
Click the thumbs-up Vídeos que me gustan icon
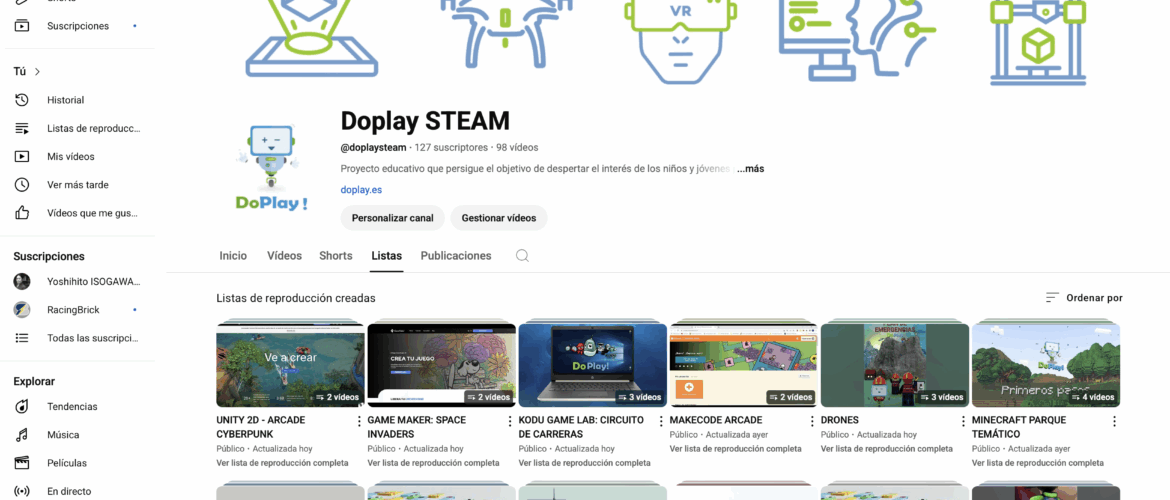[22, 213]
